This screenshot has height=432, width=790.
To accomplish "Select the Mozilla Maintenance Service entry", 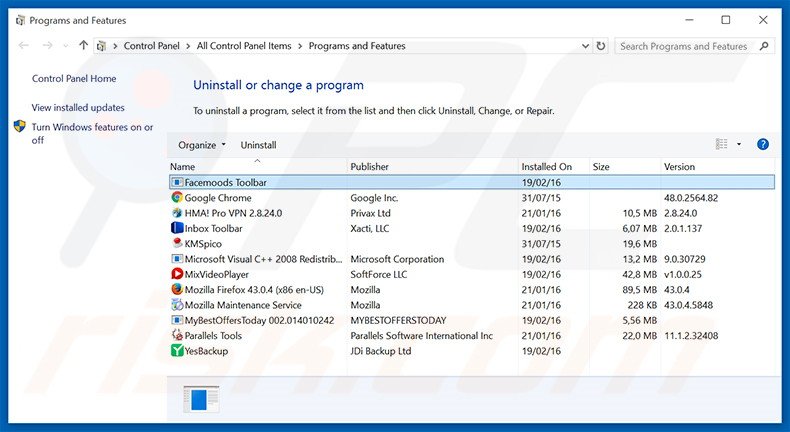I will [243, 305].
